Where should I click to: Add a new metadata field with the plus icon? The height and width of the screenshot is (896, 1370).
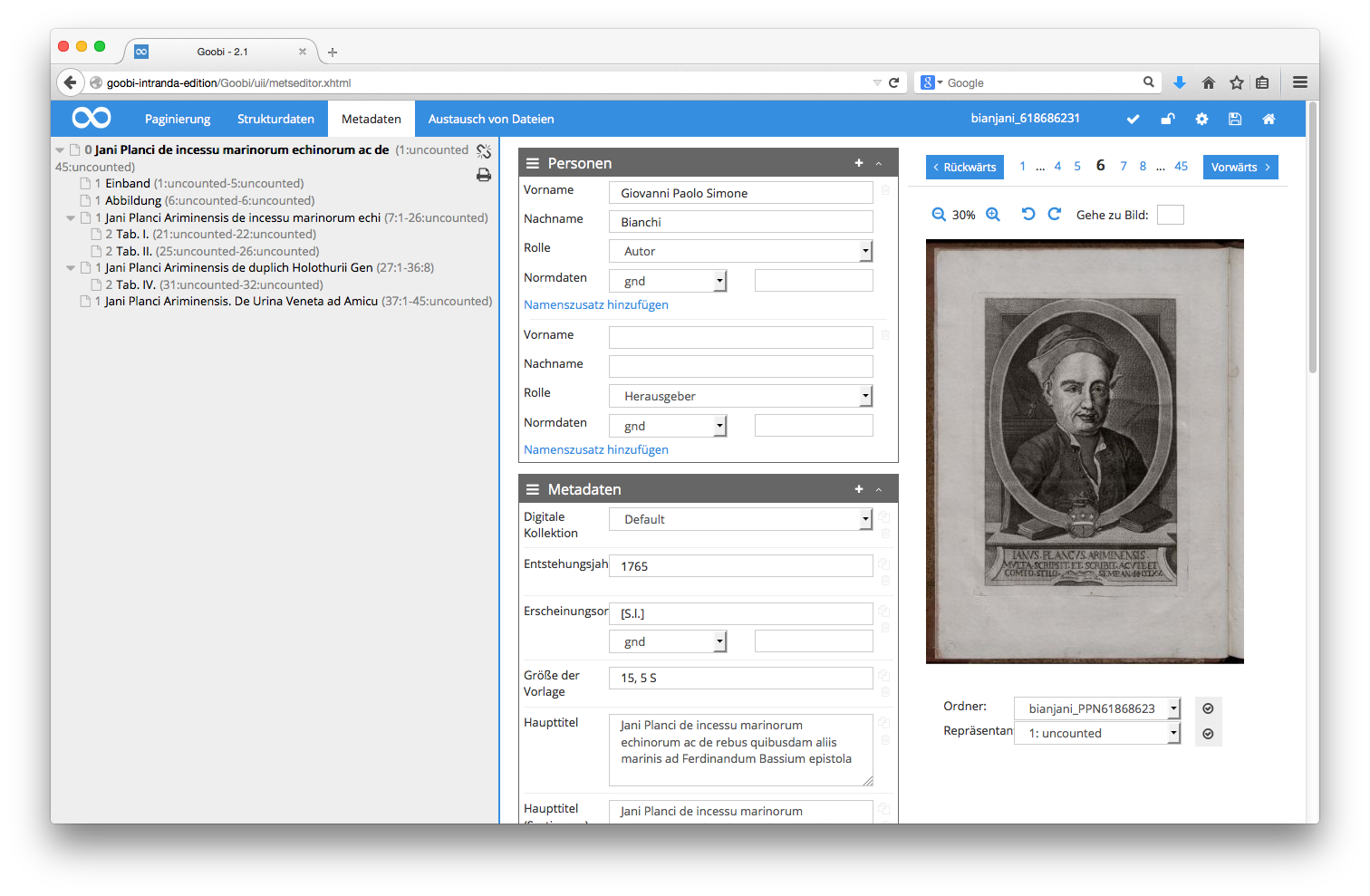[858, 488]
